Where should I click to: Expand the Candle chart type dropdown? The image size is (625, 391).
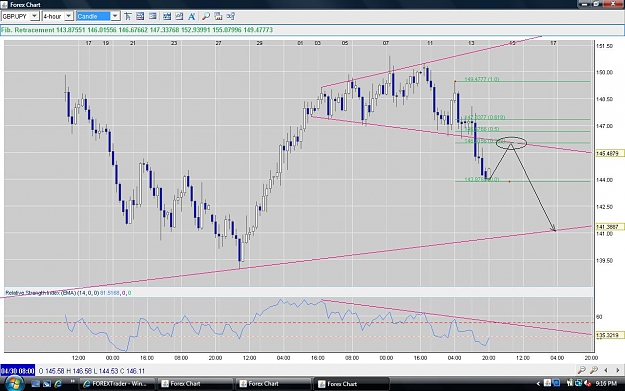click(115, 16)
